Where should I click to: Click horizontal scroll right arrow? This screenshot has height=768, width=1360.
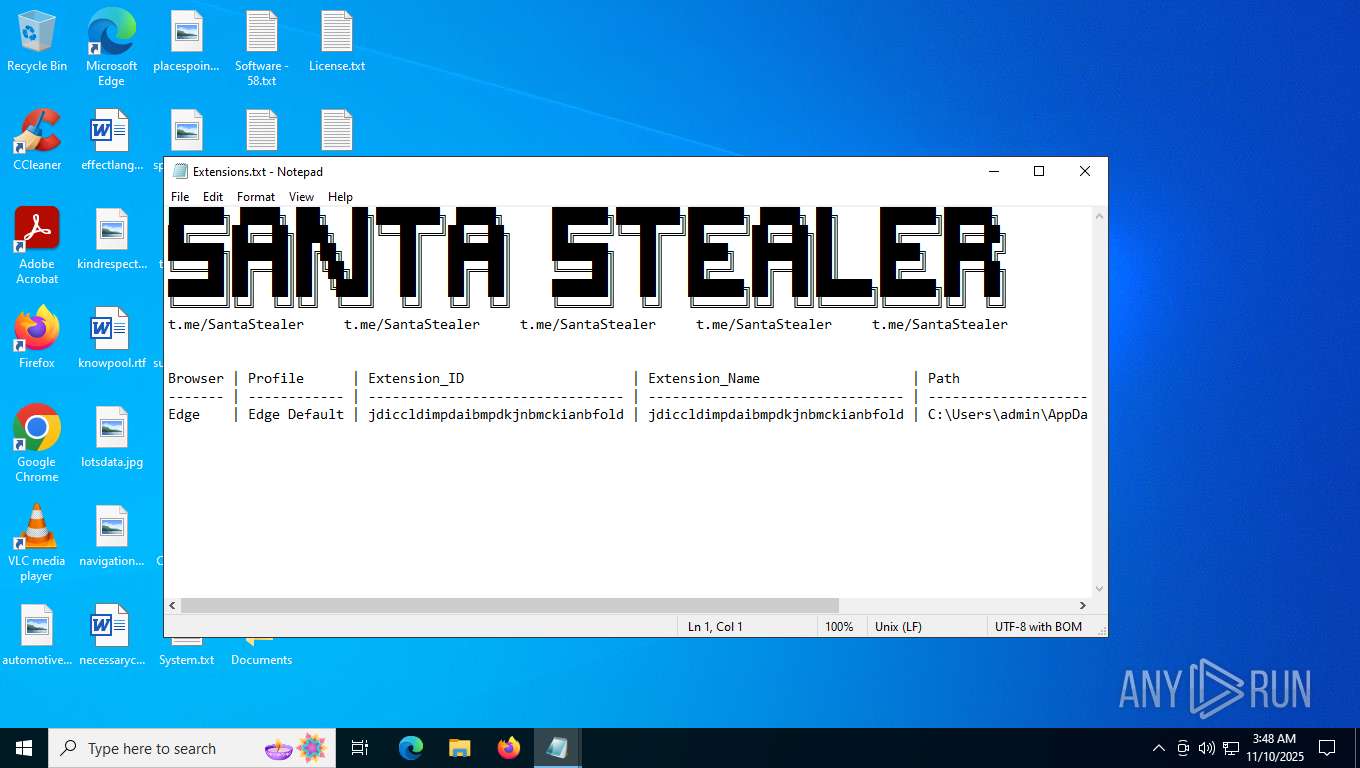tap(1082, 606)
